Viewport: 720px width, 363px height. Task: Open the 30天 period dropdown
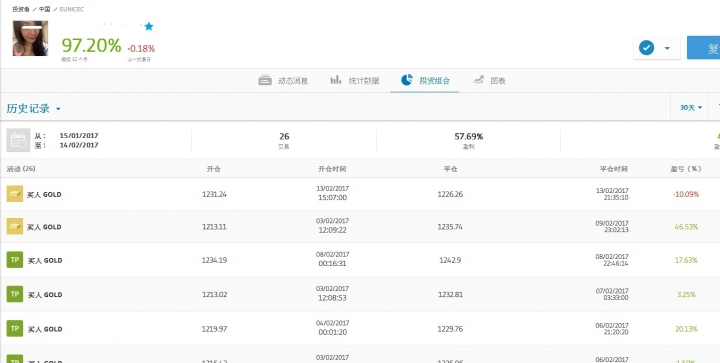691,107
